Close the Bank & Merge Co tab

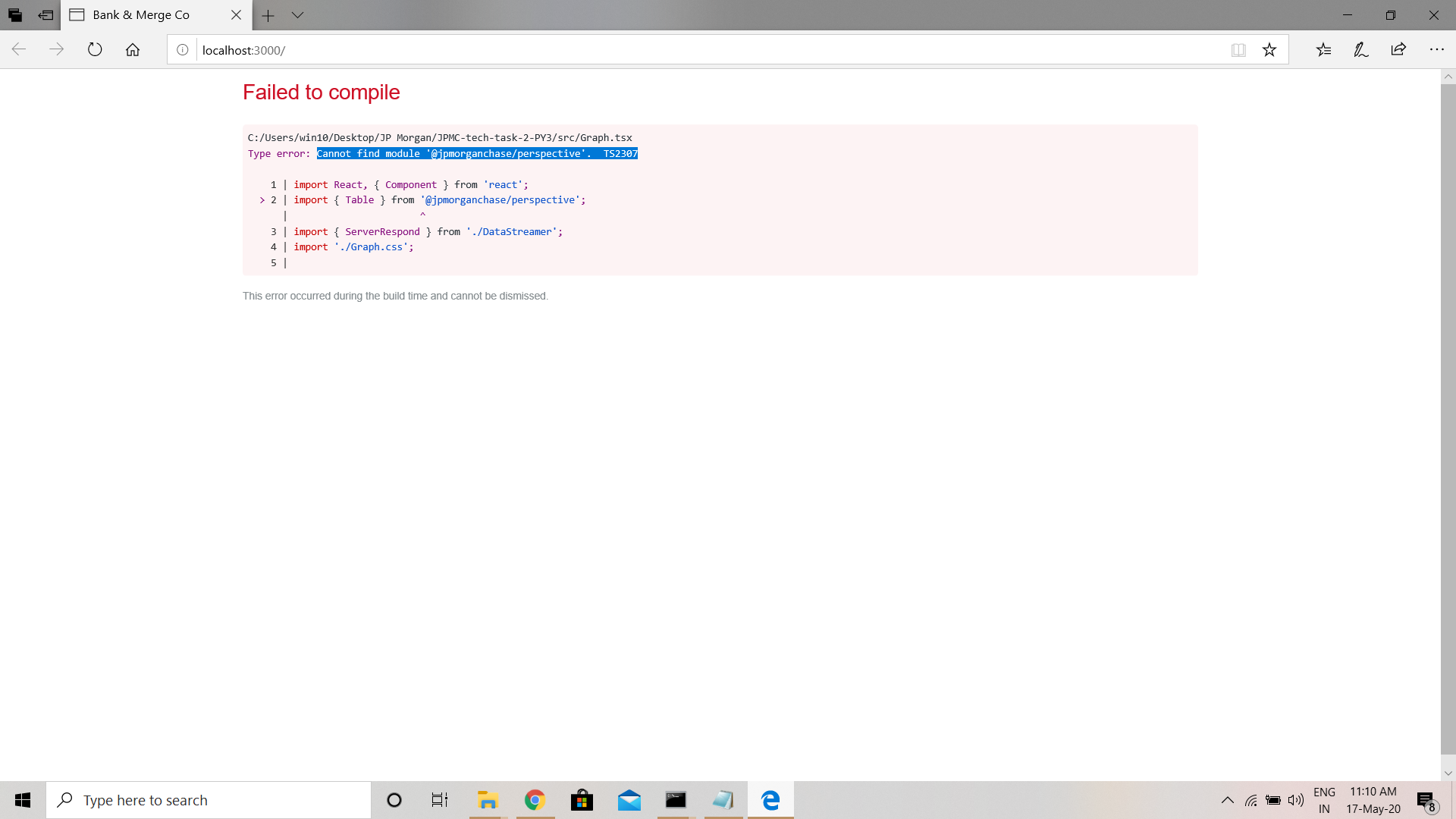(x=236, y=15)
